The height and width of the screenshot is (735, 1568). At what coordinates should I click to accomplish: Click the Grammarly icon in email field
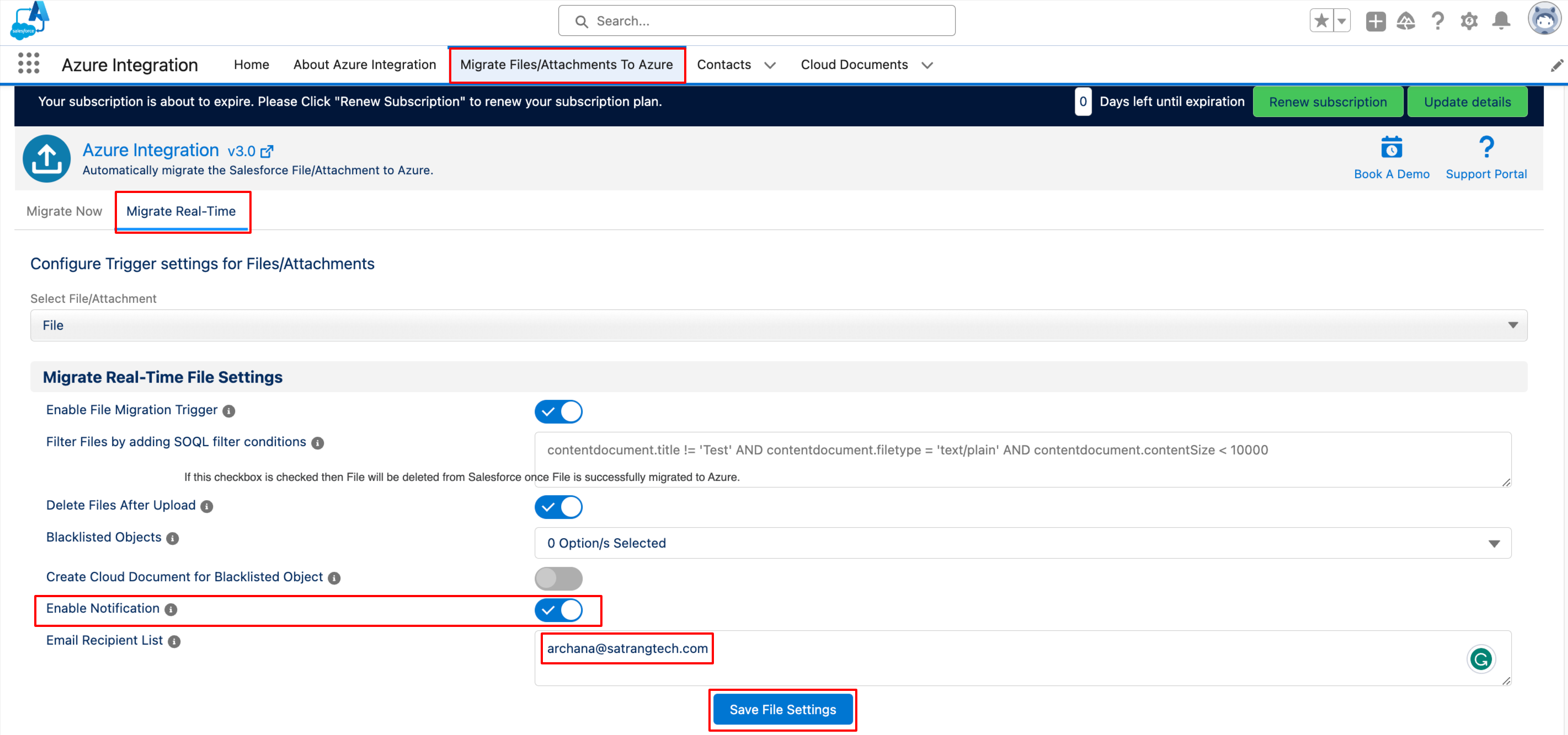(1480, 659)
